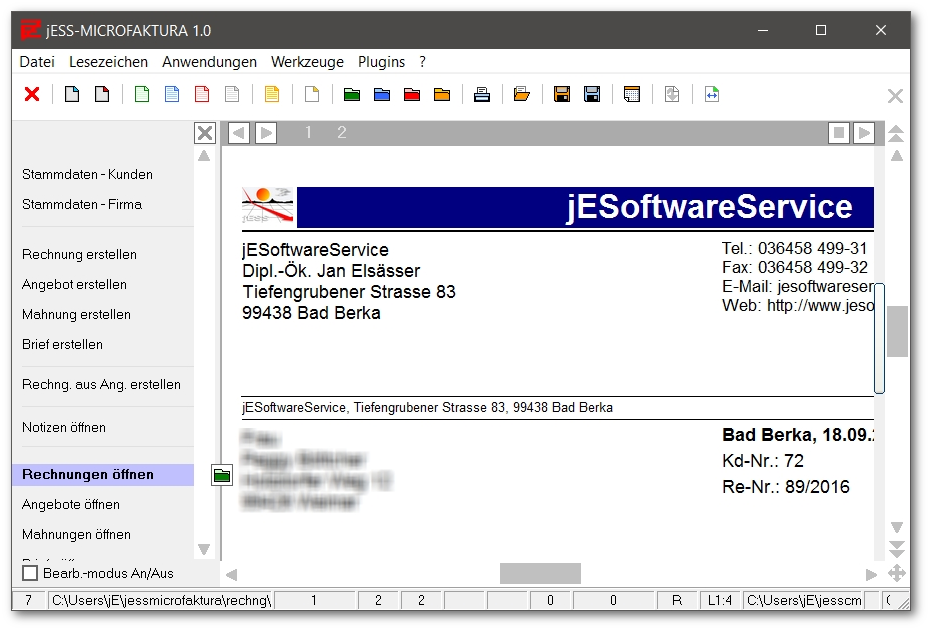Click the page with blue horizontal arrows icon
Screen dimensions: 930x630
coord(712,94)
